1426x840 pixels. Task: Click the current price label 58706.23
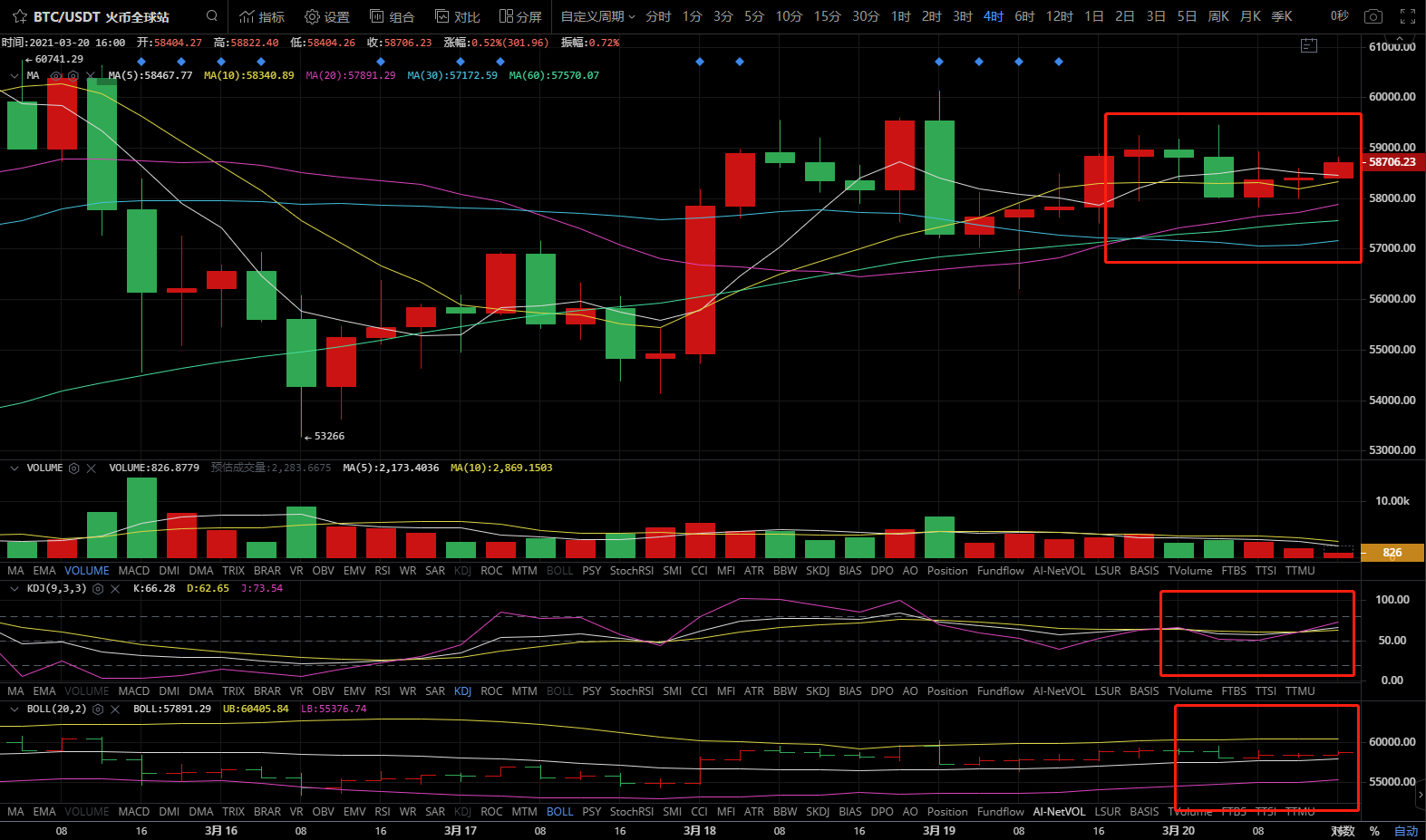(x=1392, y=162)
